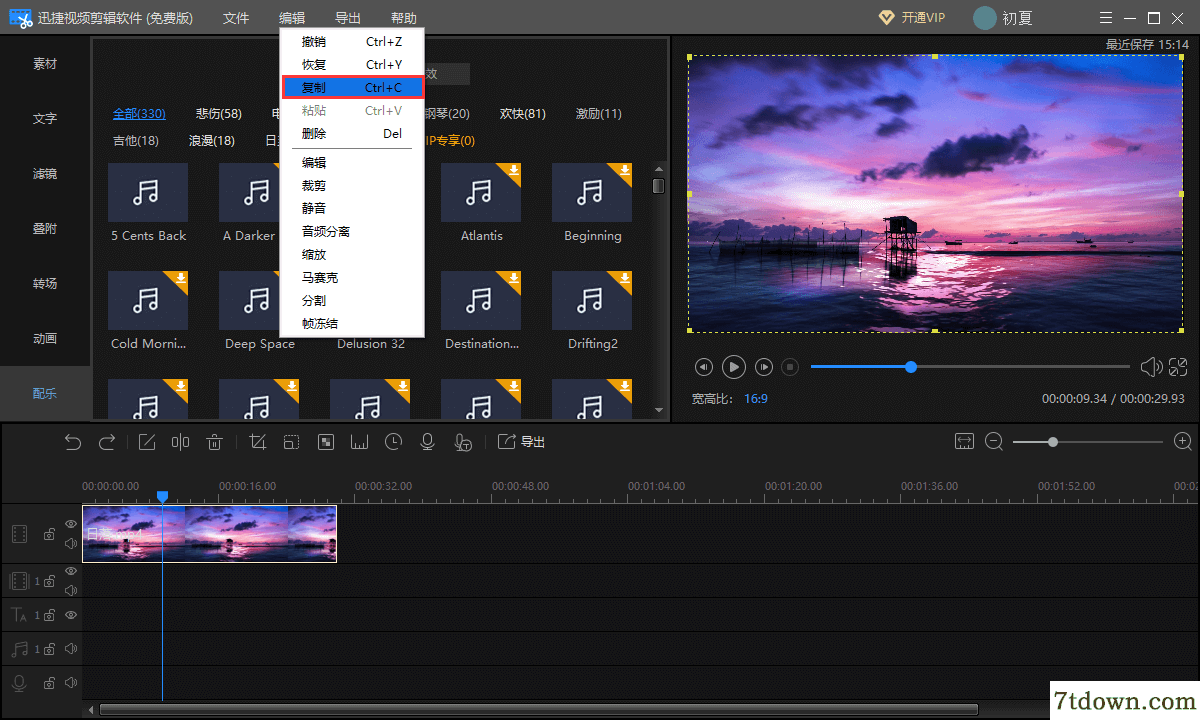Open the duration clock tool
This screenshot has height=720, width=1200.
click(x=394, y=442)
